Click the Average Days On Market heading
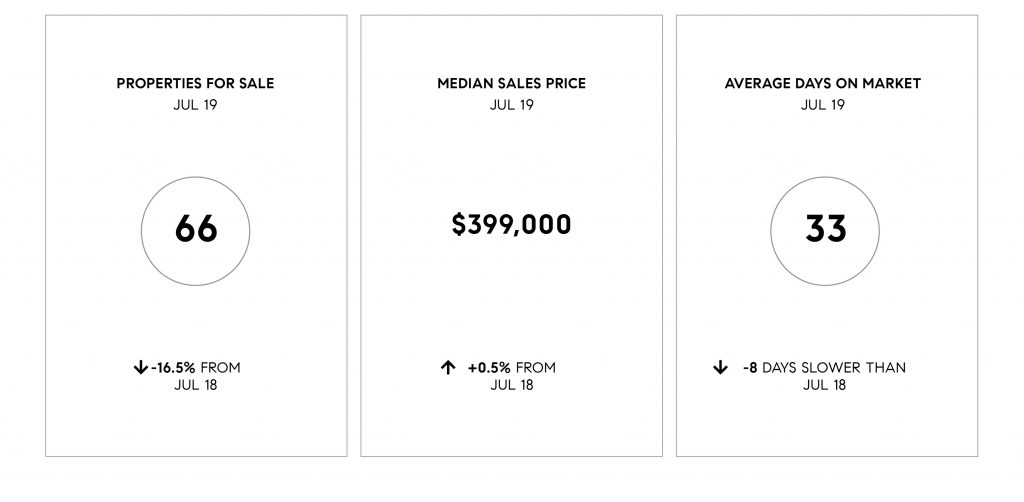 point(823,84)
